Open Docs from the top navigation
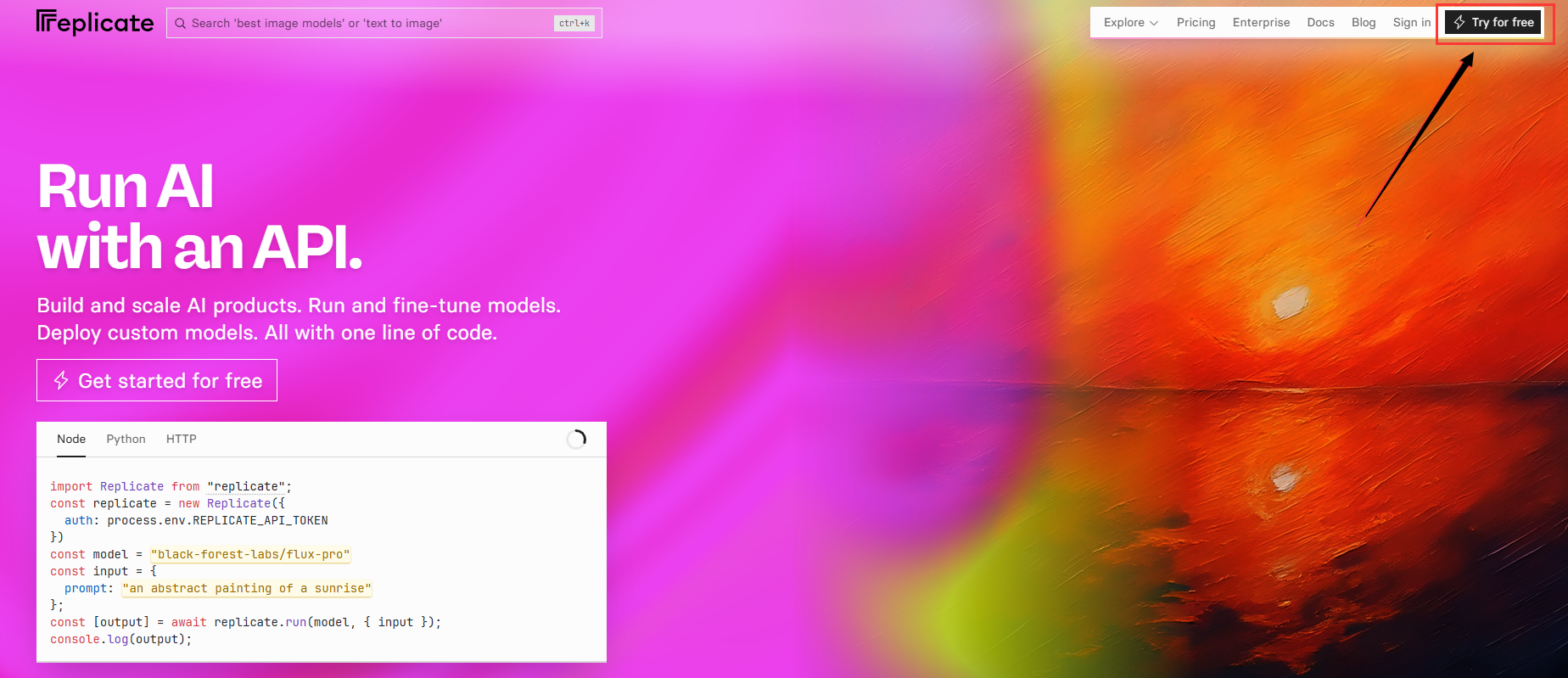This screenshot has width=1568, height=678. 1320,23
